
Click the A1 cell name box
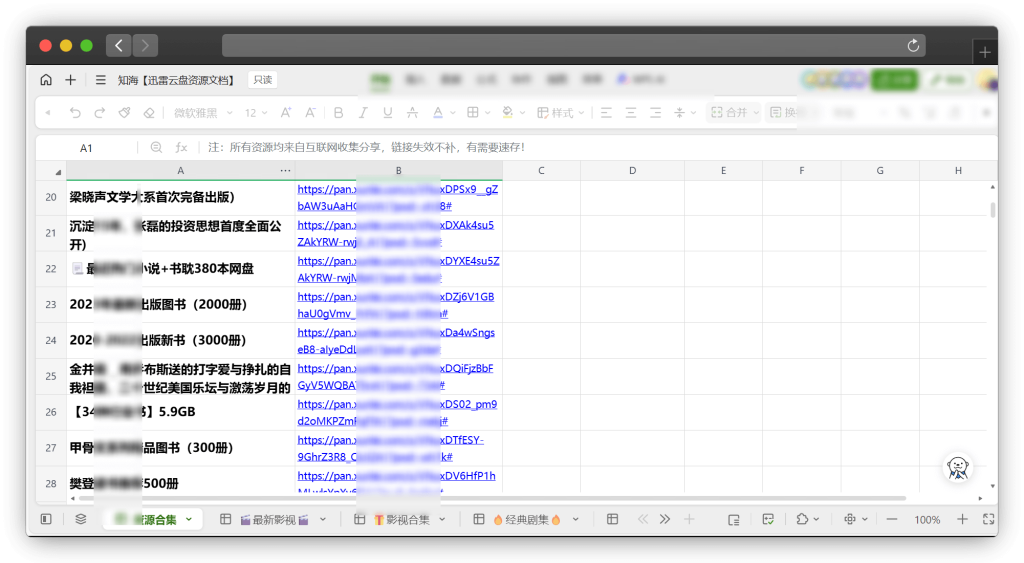87,147
